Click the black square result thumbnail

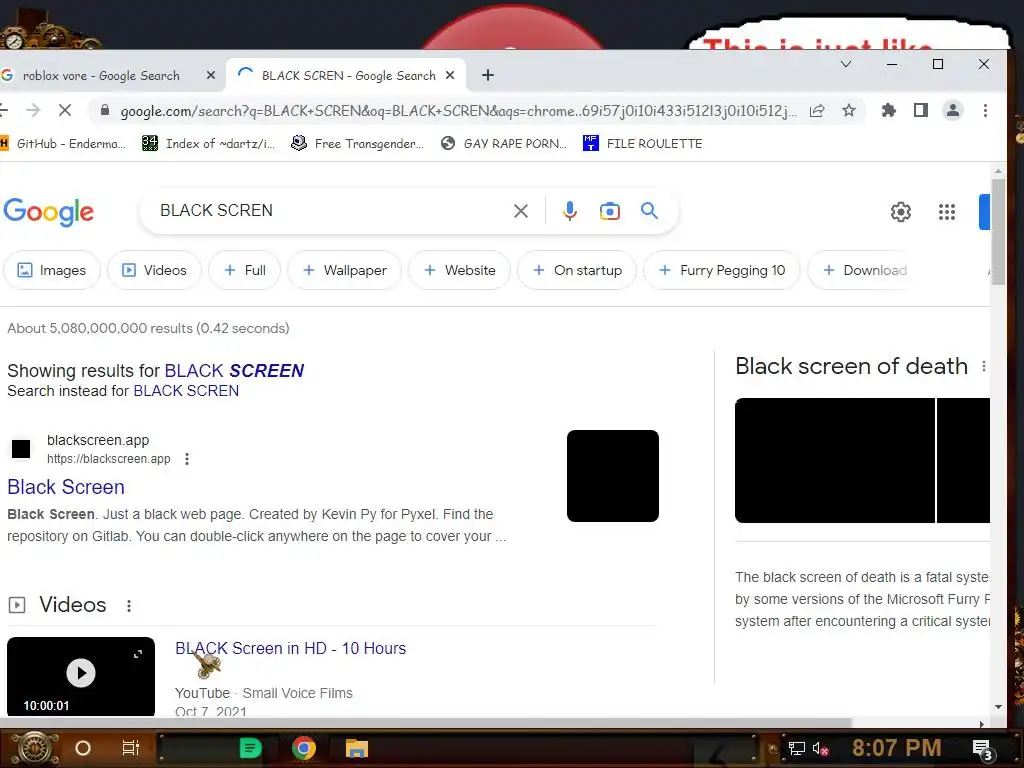click(613, 476)
